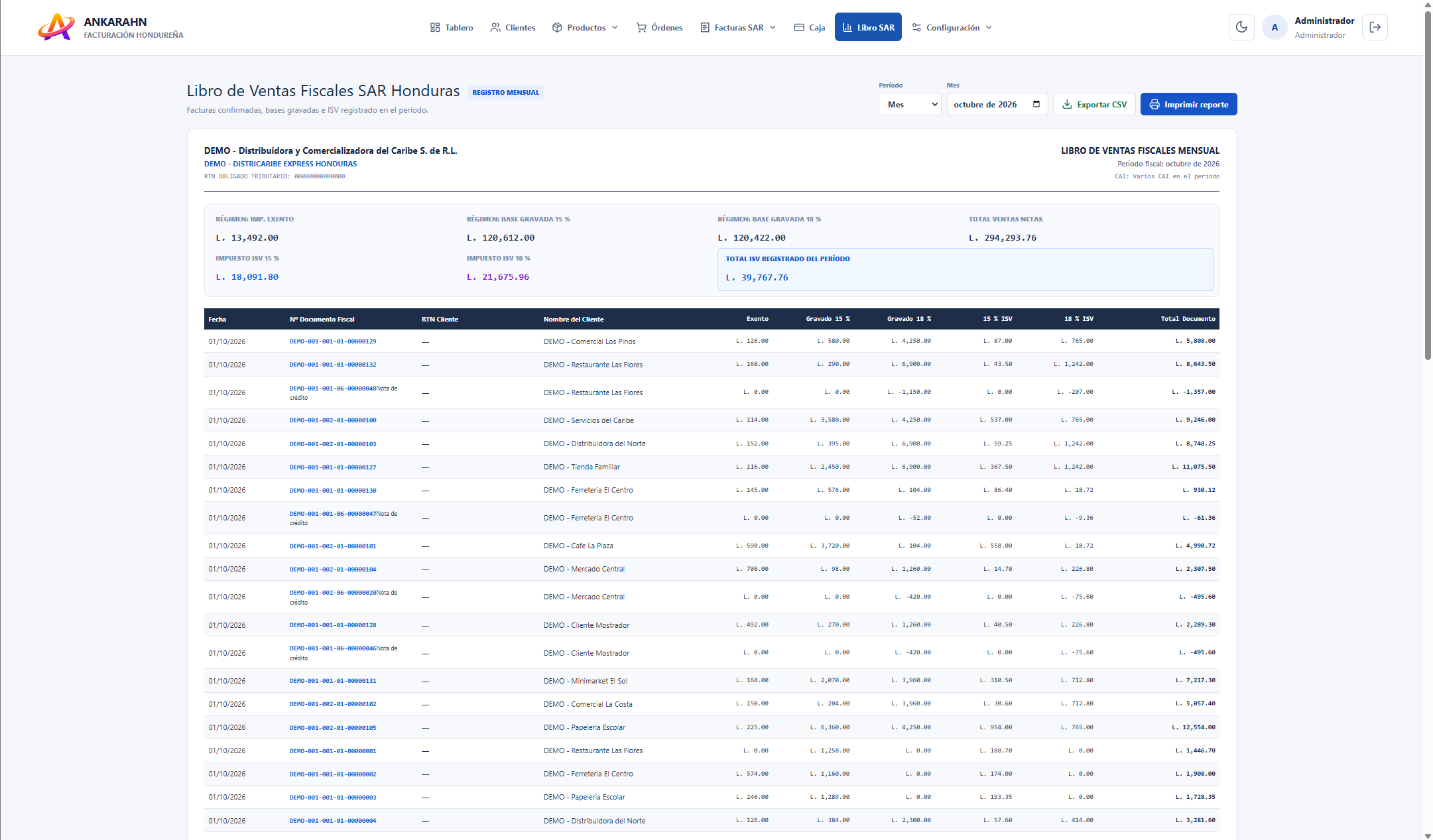Click the Total Documento column header
The image size is (1433, 840).
tap(1188, 319)
